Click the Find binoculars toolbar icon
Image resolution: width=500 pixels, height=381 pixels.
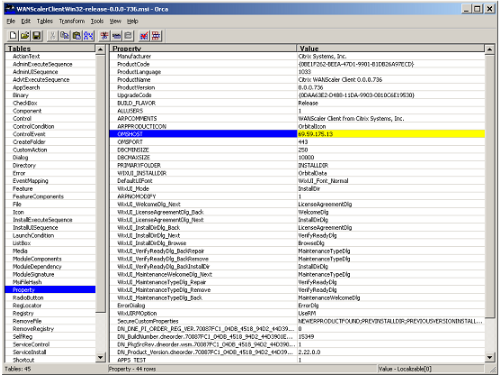89,36
